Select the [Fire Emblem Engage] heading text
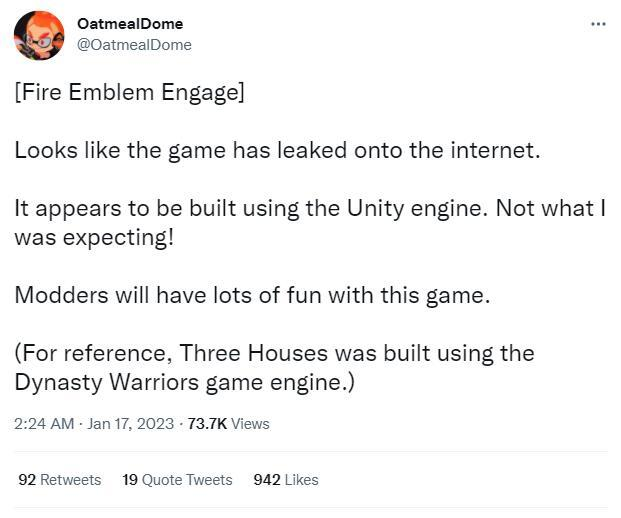This screenshot has height=518, width=621. coord(130,93)
